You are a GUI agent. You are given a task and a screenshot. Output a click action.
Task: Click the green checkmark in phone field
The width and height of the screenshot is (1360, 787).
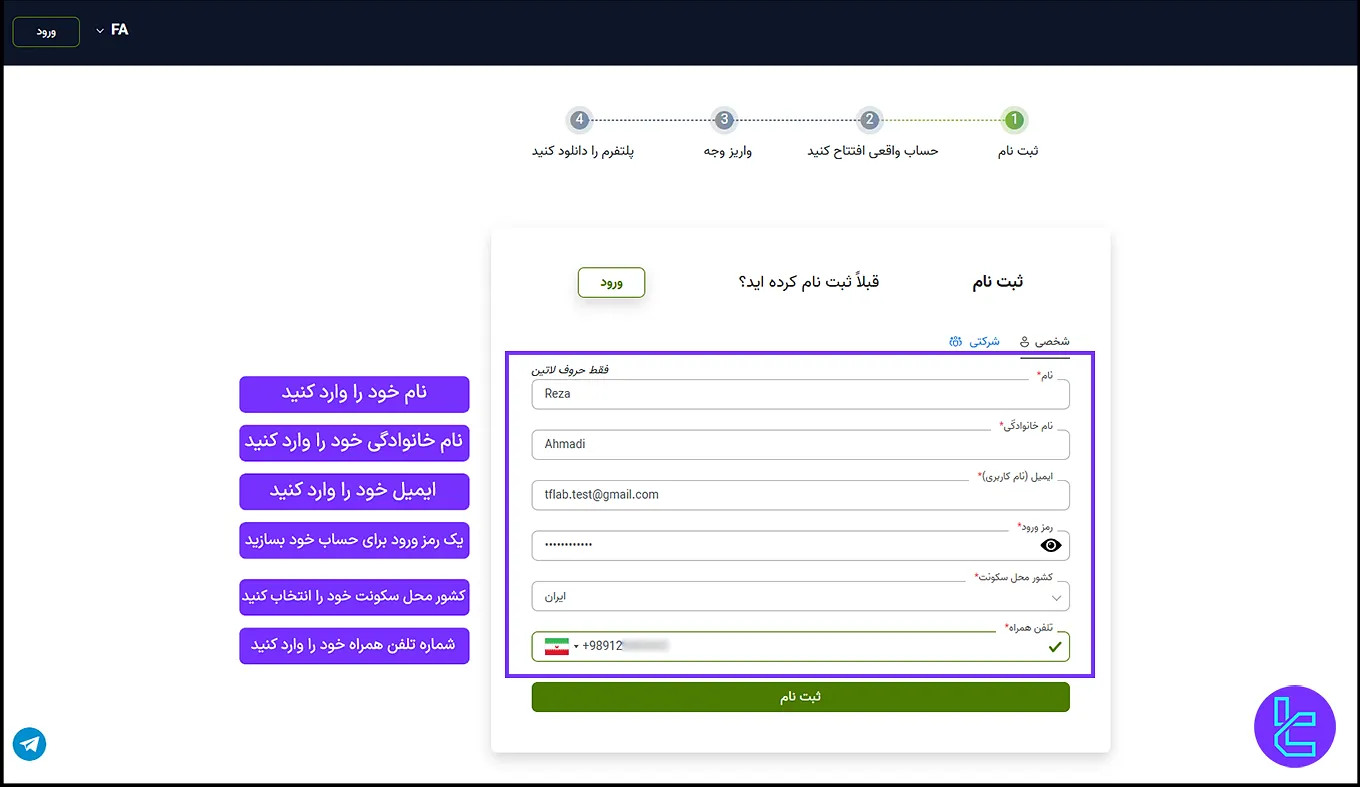point(1054,647)
